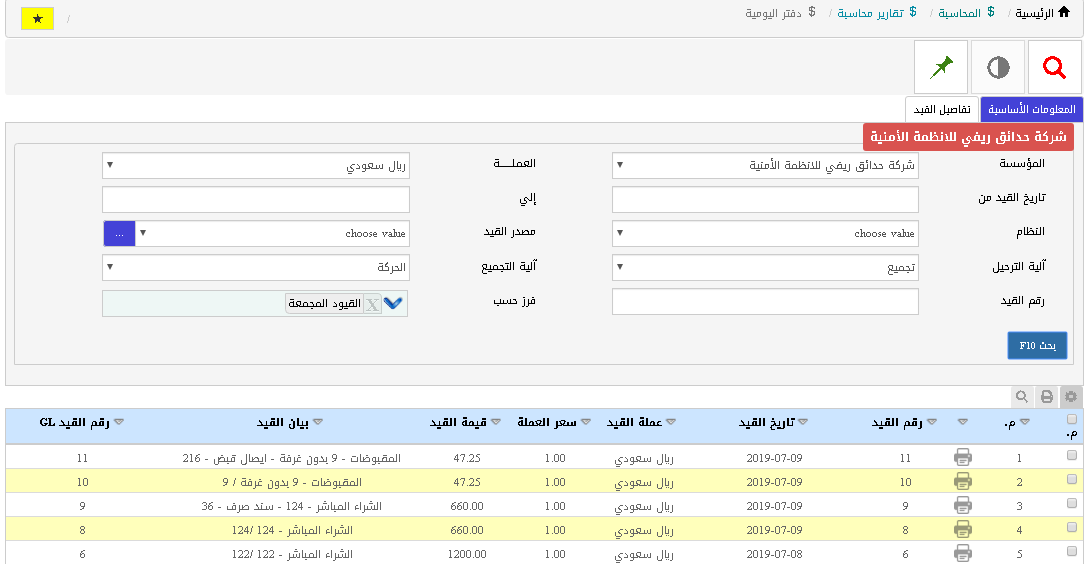The height and width of the screenshot is (564, 1088).
Task: Click the small grid search icon above table
Action: point(1021,397)
